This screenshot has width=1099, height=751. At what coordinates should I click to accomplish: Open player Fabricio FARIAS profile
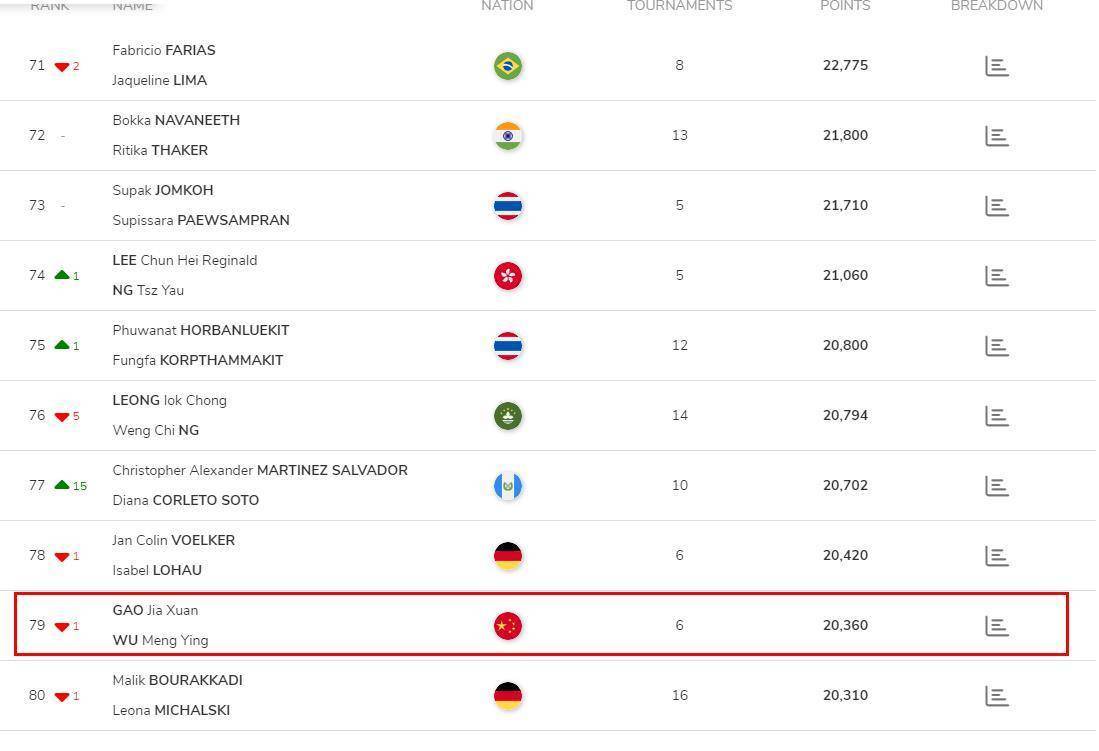pyautogui.click(x=164, y=50)
